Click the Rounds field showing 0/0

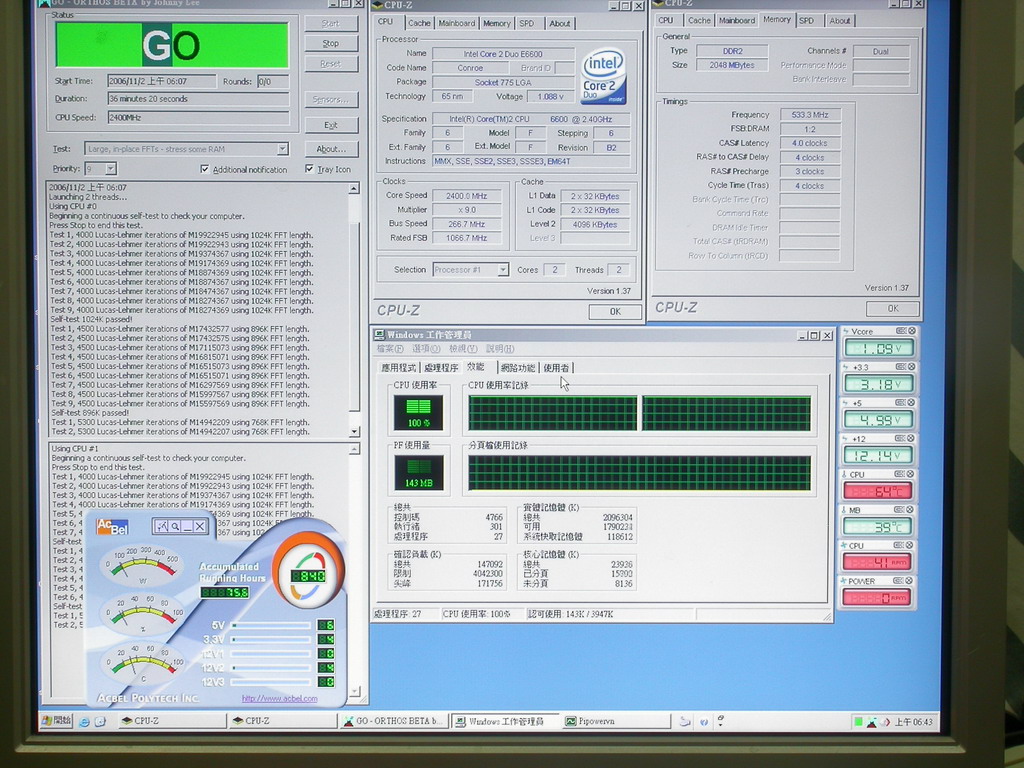coord(273,82)
